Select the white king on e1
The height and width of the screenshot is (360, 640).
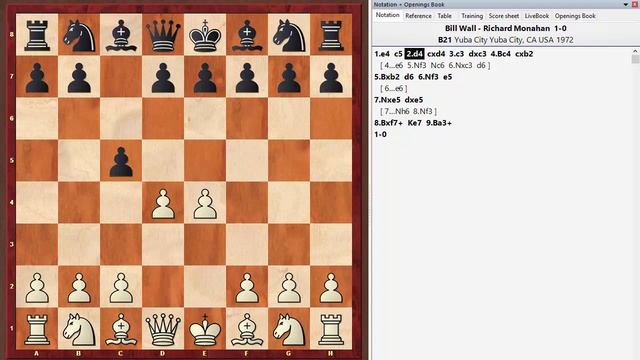click(205, 329)
